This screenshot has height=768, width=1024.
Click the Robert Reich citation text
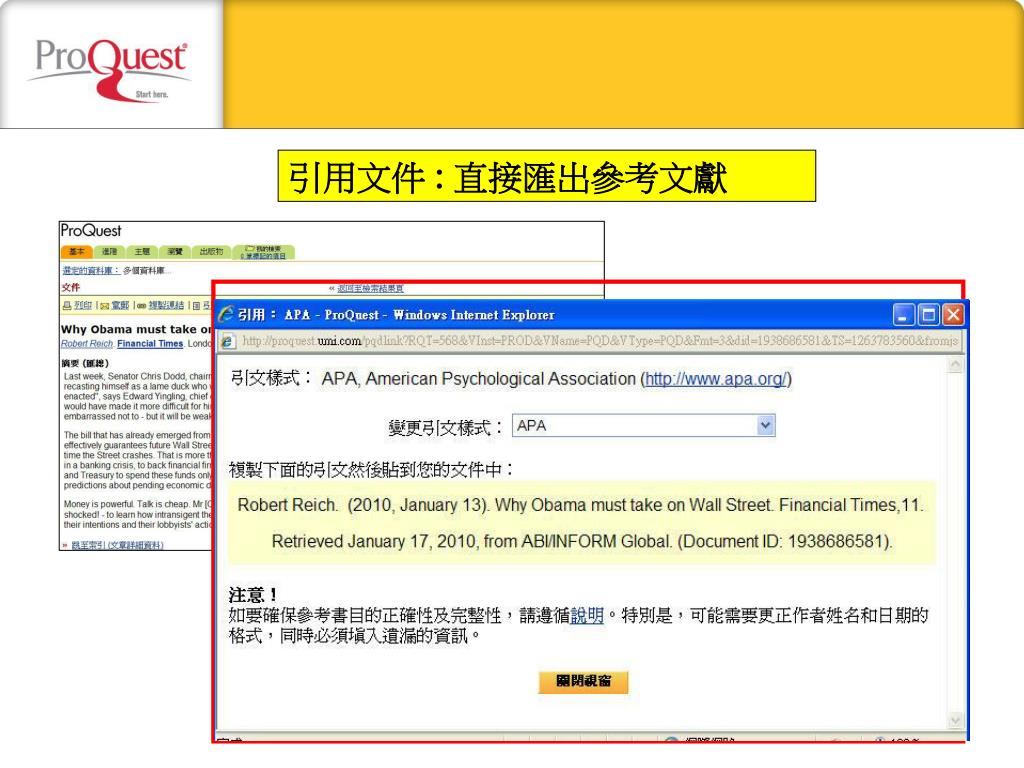point(580,505)
